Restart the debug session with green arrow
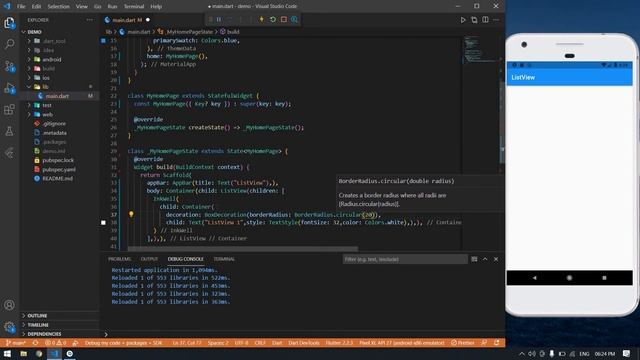Image resolution: width=640 pixels, height=360 pixels. click(273, 19)
